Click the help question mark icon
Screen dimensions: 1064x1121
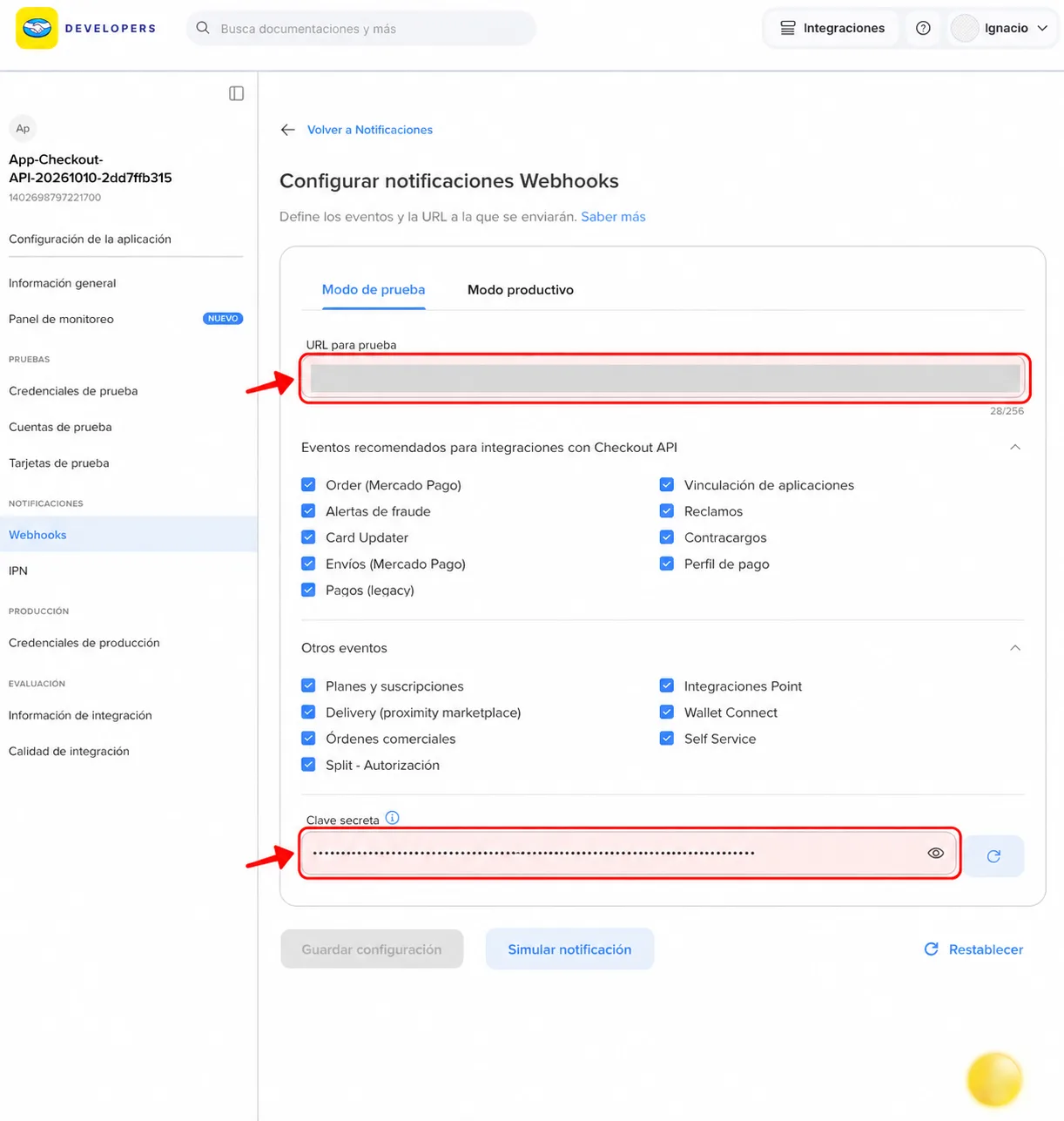[923, 28]
